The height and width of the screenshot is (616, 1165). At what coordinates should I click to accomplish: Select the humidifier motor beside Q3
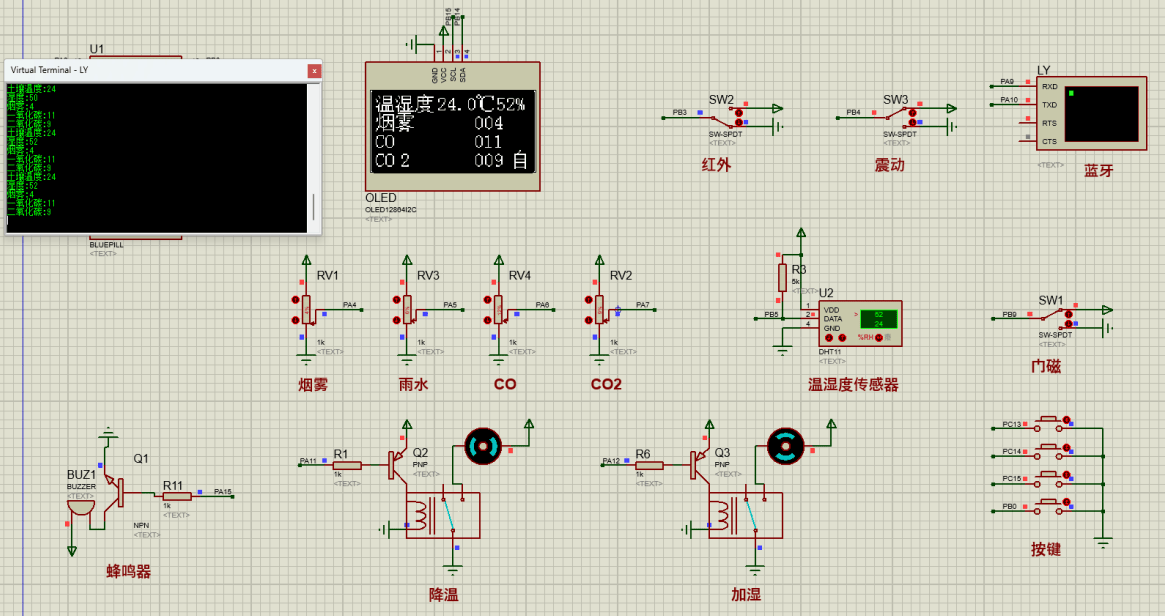pyautogui.click(x=785, y=445)
